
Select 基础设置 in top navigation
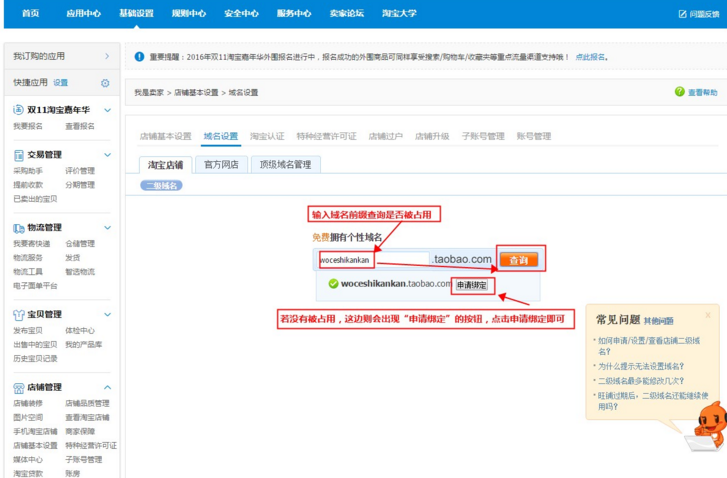click(136, 13)
